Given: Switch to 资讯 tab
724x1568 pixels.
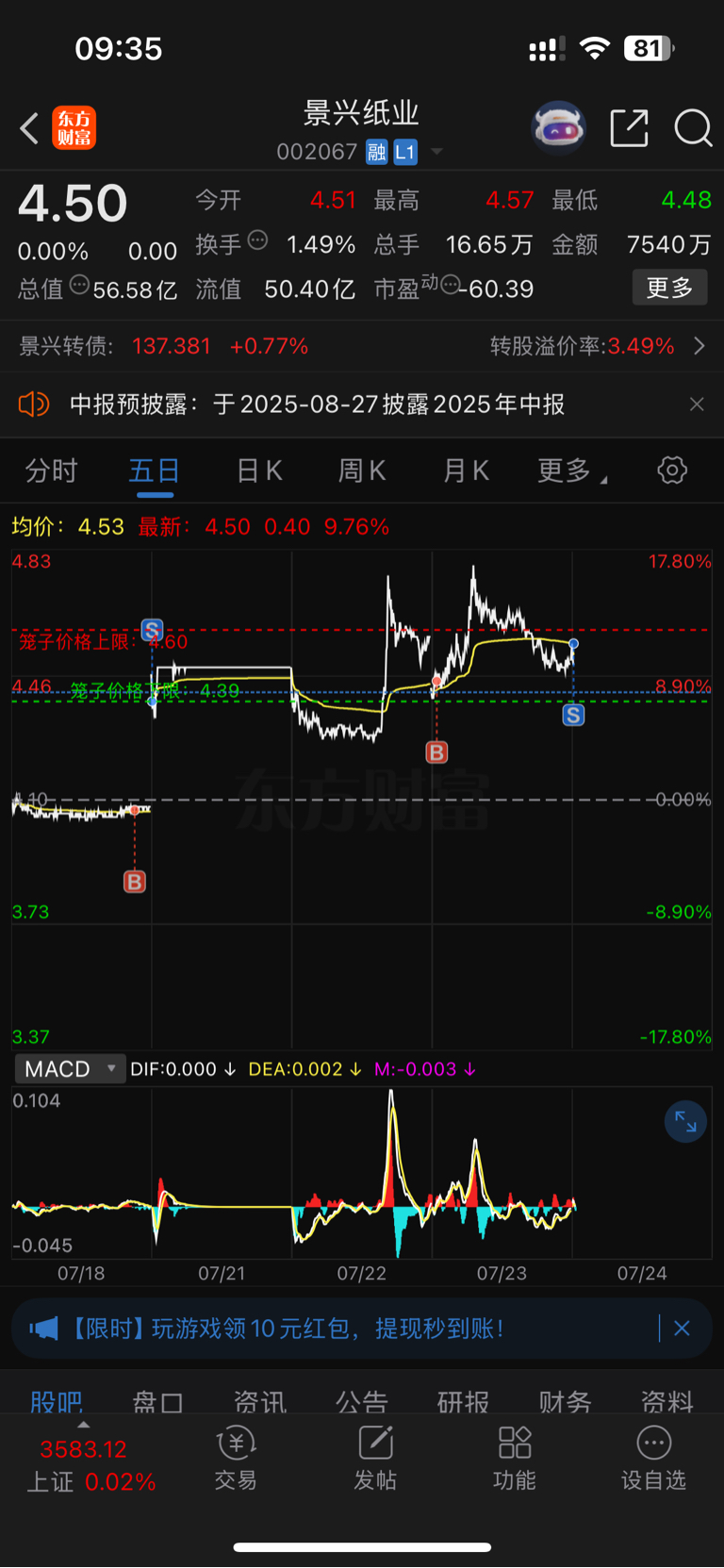Looking at the screenshot, I should pyautogui.click(x=259, y=1402).
